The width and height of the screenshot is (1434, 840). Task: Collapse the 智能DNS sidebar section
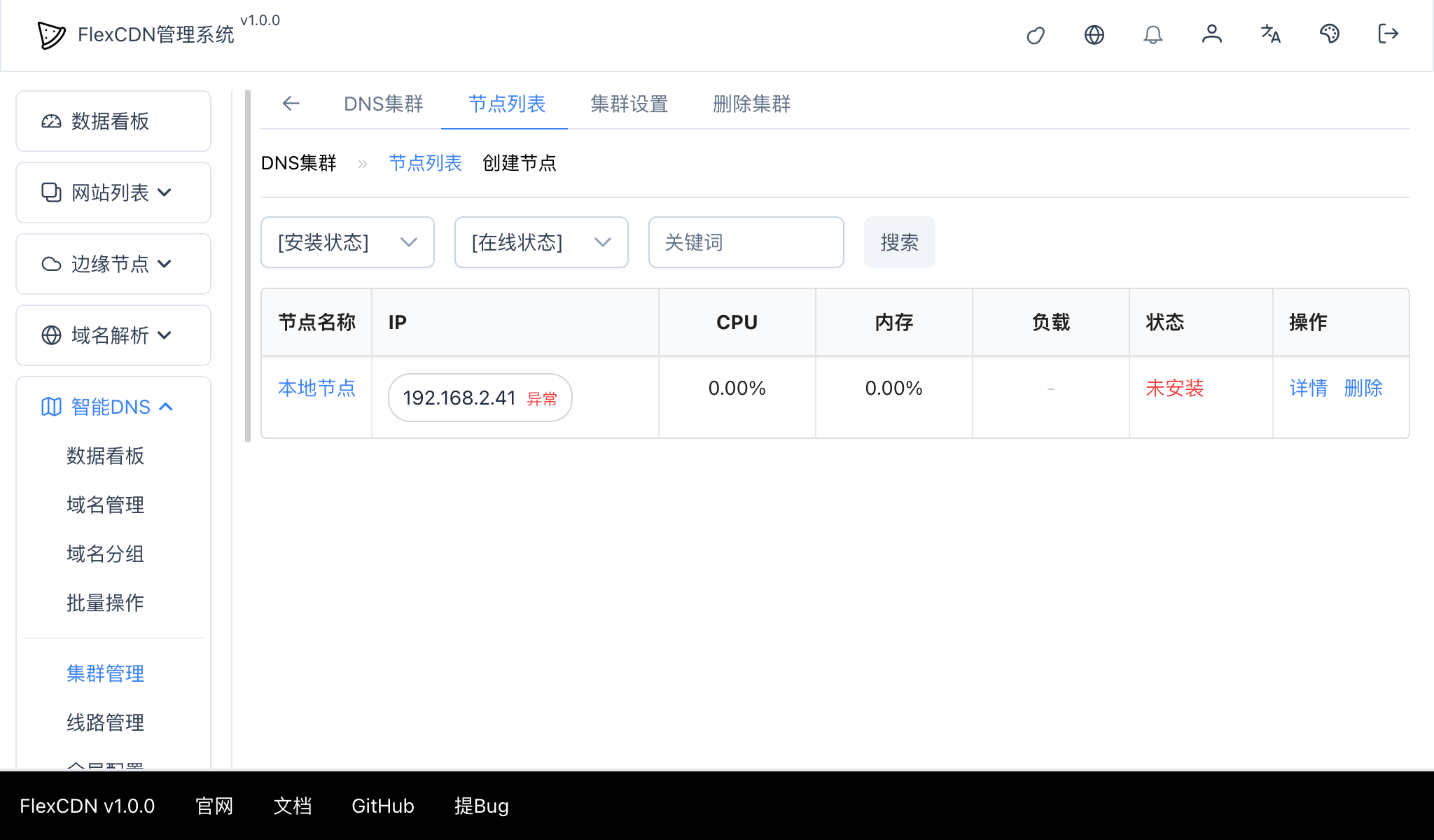[x=109, y=406]
